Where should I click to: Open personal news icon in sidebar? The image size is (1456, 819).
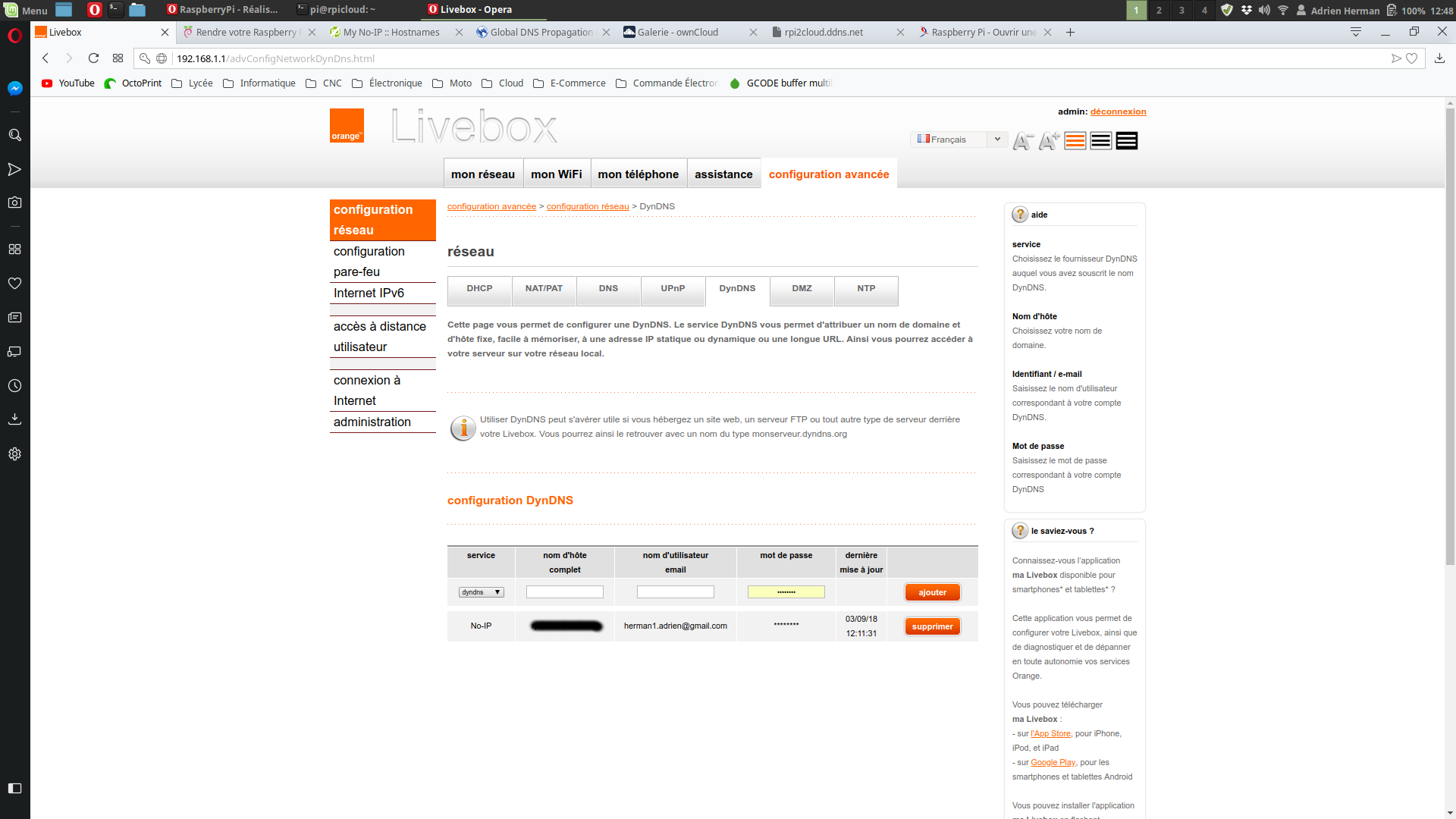pos(14,317)
